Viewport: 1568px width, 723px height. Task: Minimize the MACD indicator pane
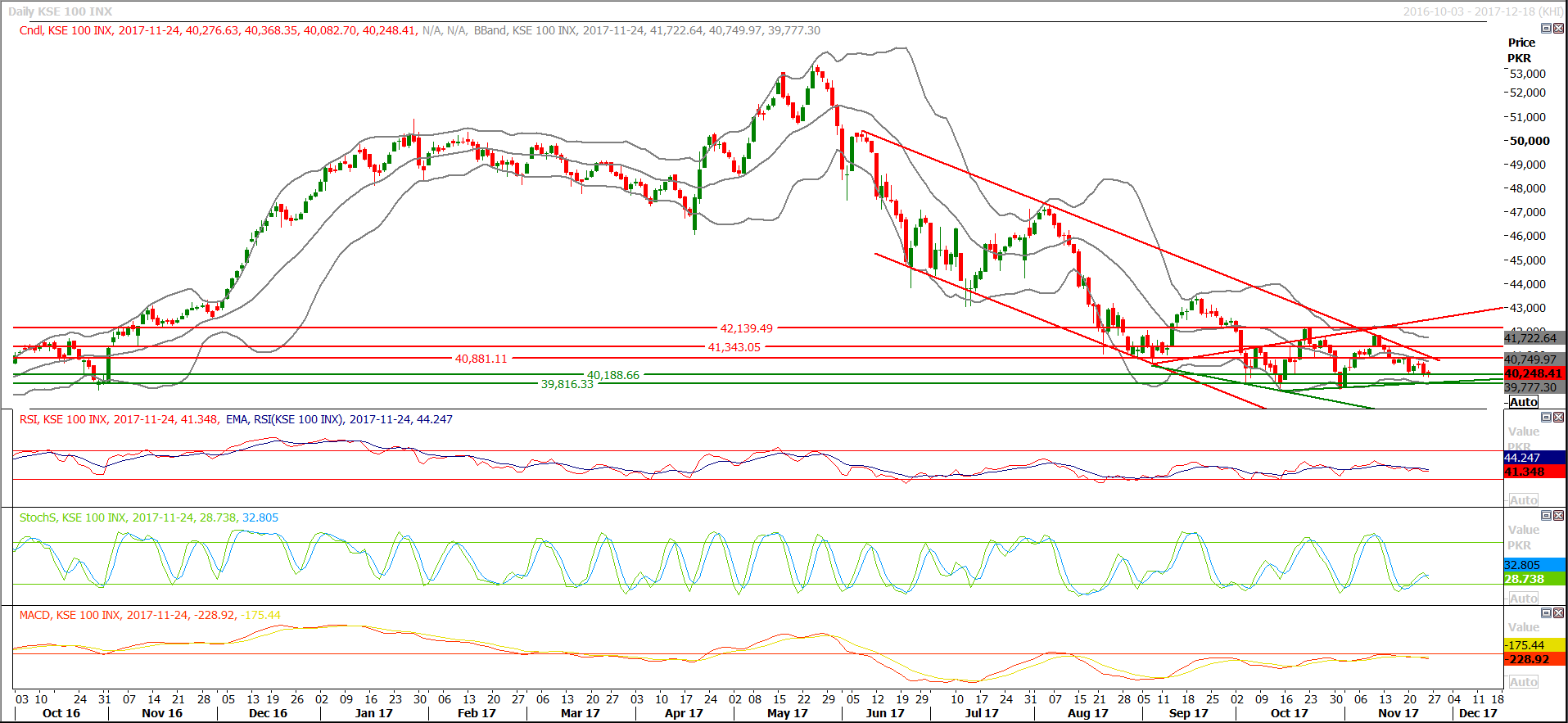(1546, 613)
